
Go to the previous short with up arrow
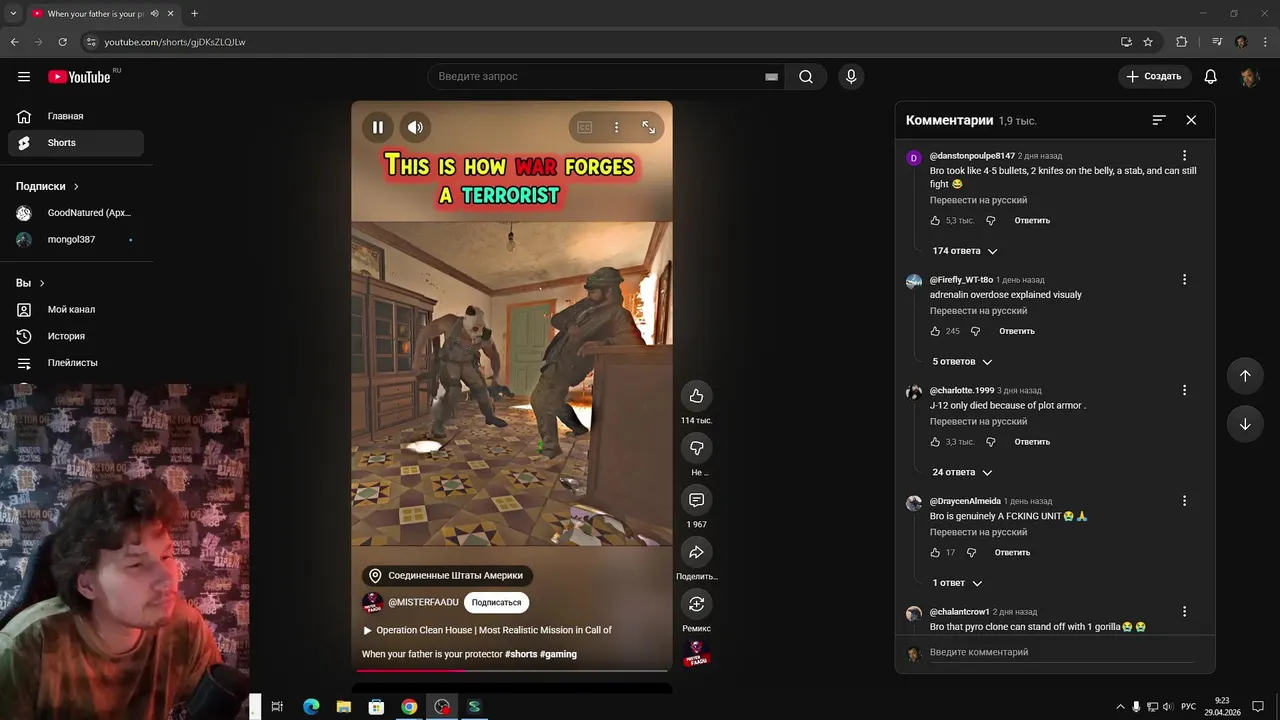[x=1245, y=376]
